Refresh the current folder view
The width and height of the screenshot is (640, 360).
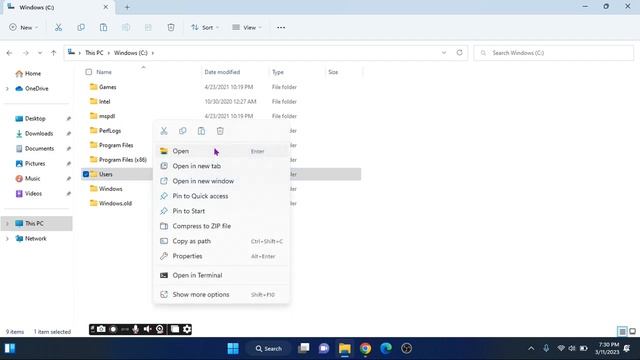(x=459, y=53)
